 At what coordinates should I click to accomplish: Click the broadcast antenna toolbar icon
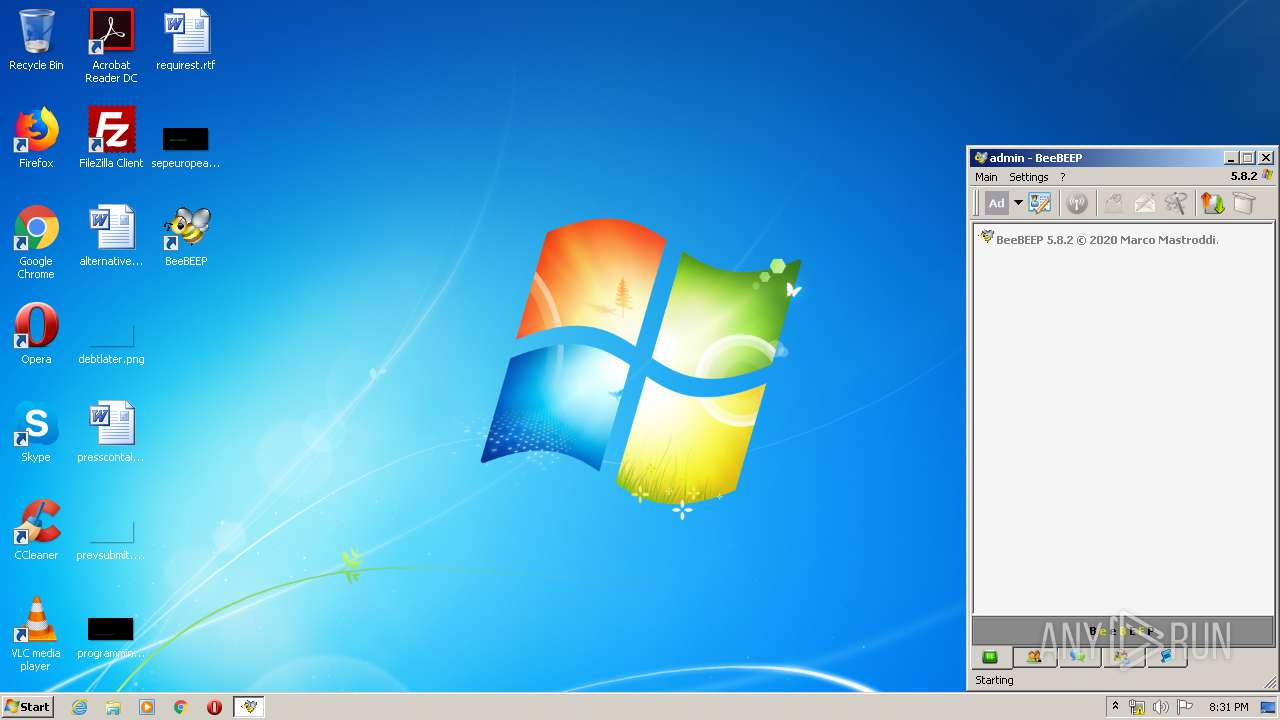coord(1077,203)
